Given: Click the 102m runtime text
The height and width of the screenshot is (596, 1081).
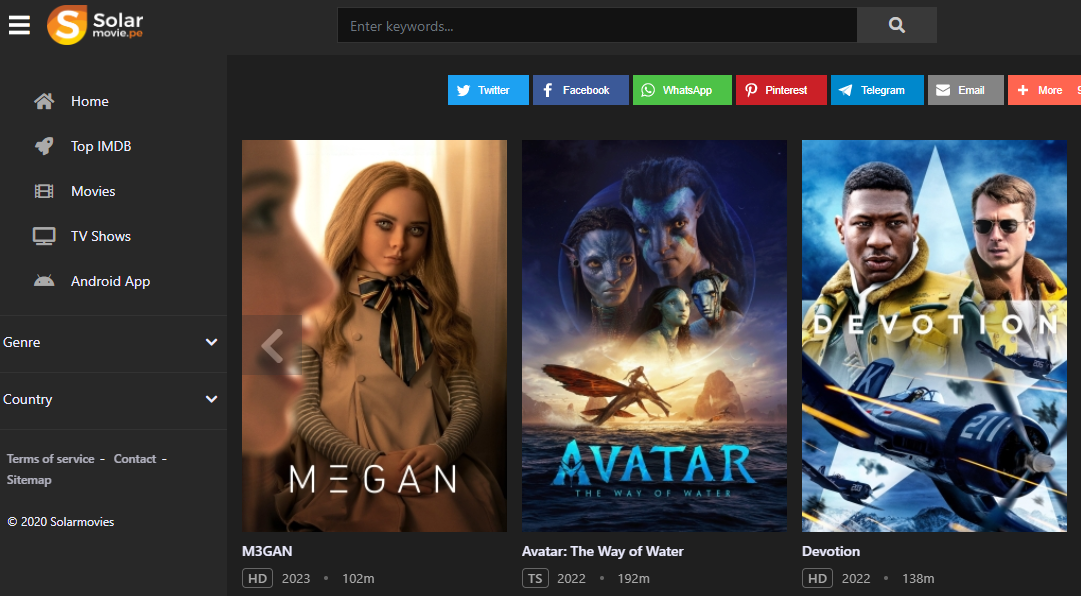Looking at the screenshot, I should tap(358, 579).
